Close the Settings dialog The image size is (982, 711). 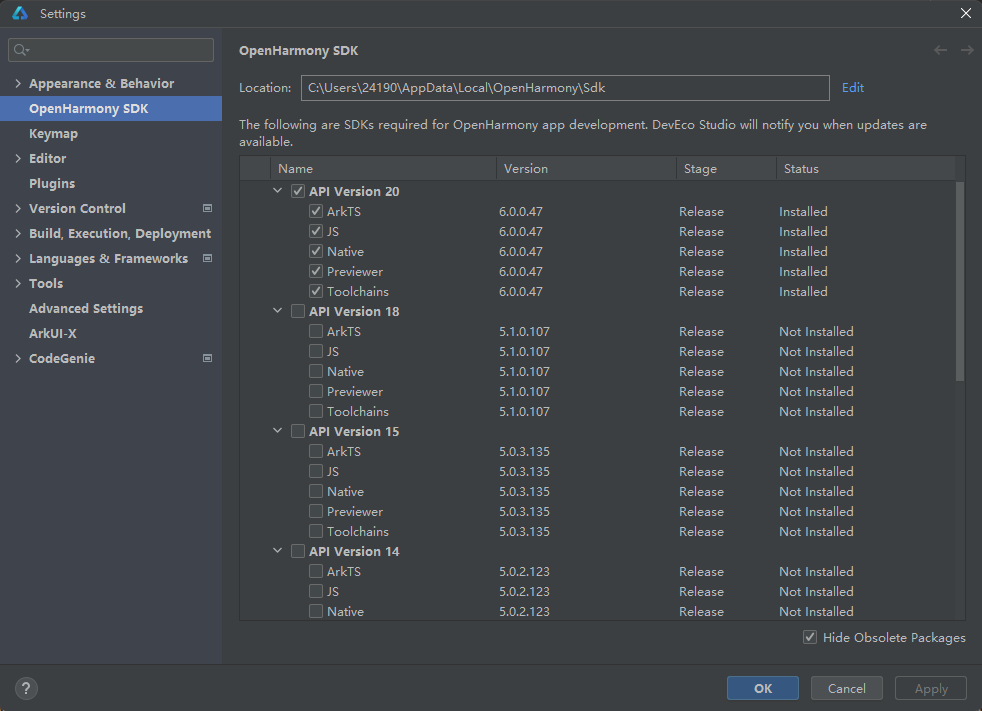pos(966,13)
